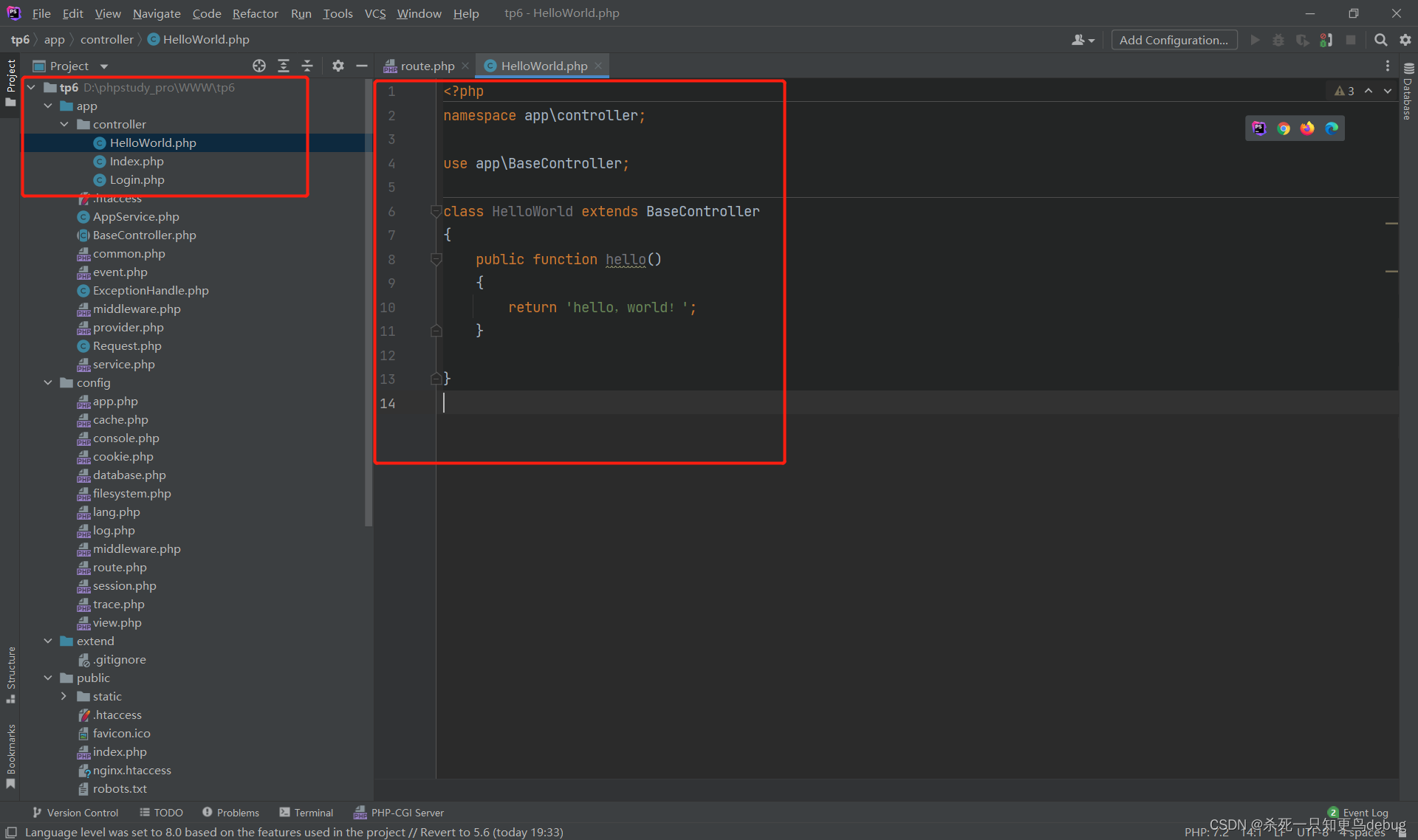
Task: Open the user account dropdown in toolbar
Action: 1083,40
